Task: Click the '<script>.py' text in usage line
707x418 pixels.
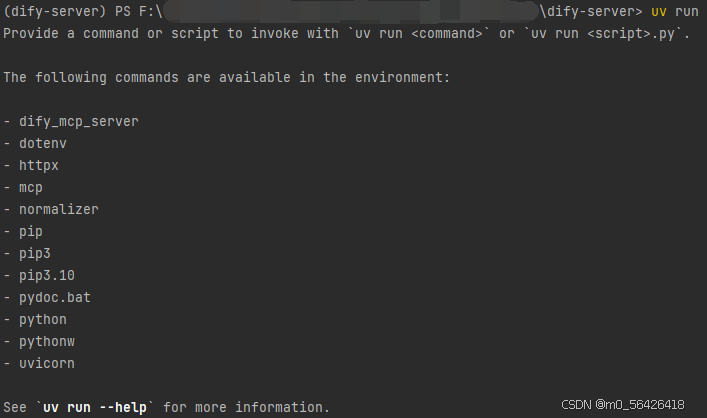Action: tap(631, 34)
